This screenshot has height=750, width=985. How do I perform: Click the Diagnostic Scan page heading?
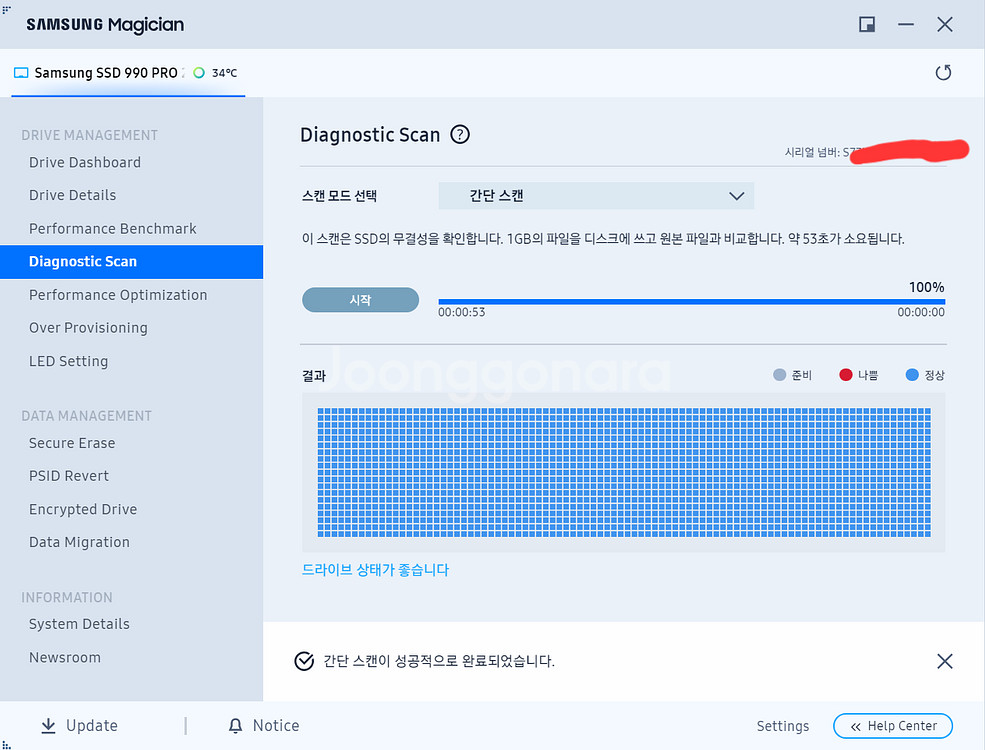370,134
